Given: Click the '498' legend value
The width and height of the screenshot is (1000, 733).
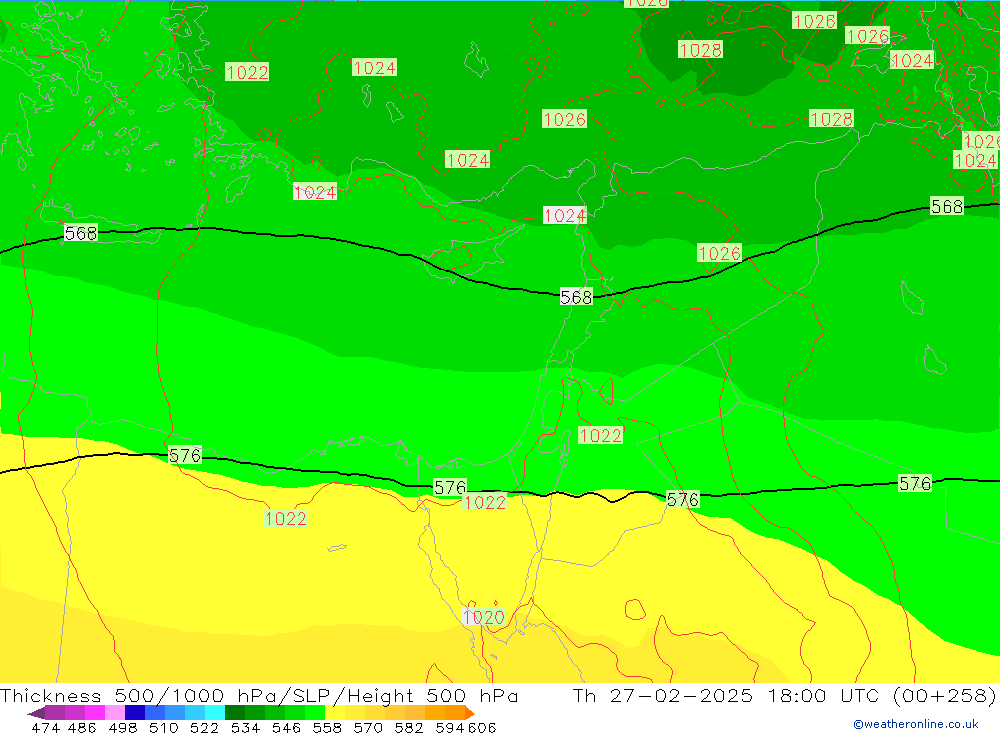Looking at the screenshot, I should click(x=123, y=727).
